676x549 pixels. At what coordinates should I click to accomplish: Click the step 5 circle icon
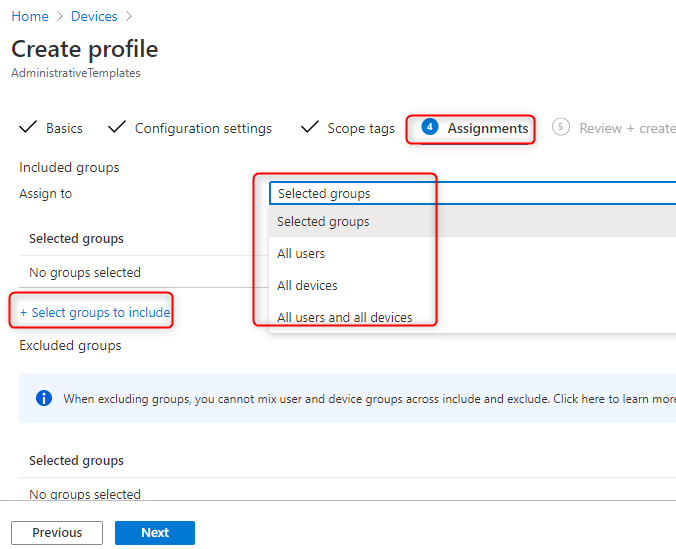click(x=560, y=127)
